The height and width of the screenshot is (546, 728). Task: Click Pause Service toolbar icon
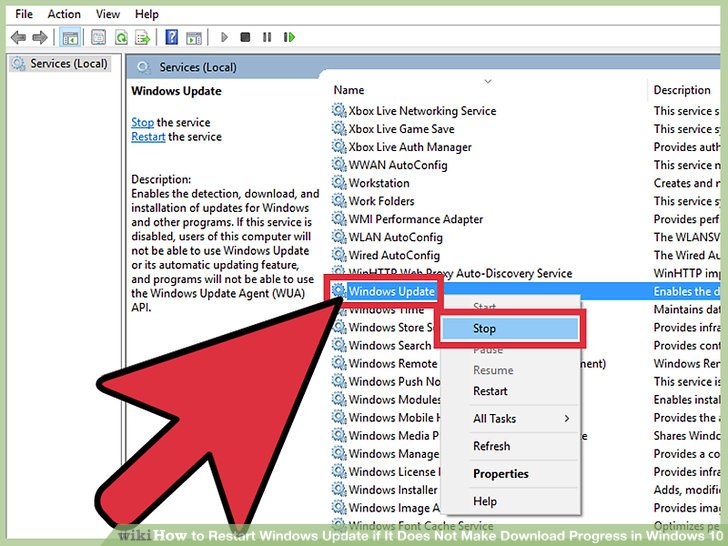point(267,37)
